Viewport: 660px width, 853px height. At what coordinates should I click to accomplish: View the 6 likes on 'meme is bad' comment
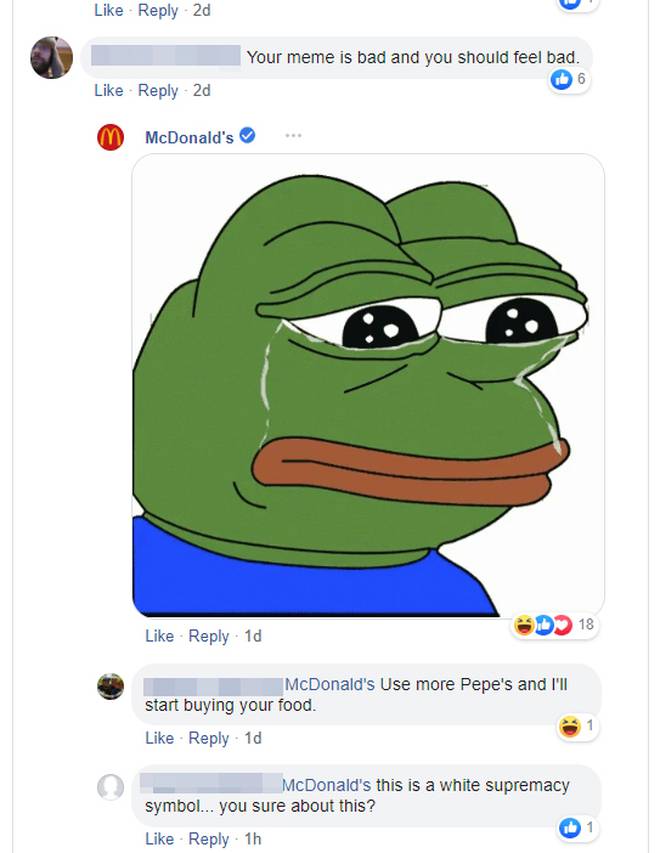tap(569, 79)
